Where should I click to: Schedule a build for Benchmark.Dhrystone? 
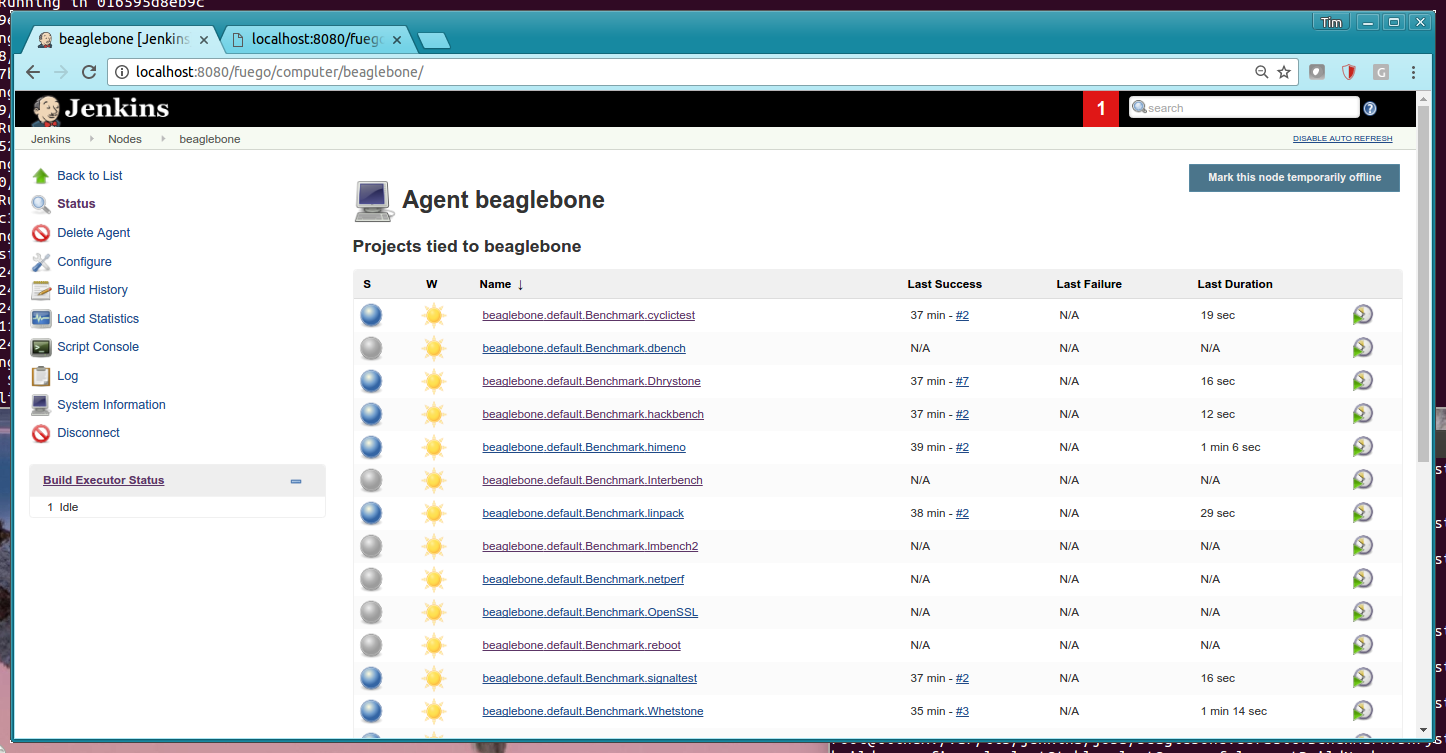click(x=1362, y=381)
